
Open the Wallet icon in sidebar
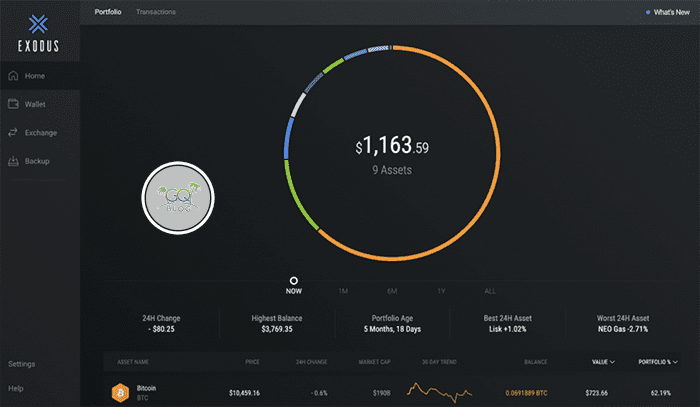(13, 104)
